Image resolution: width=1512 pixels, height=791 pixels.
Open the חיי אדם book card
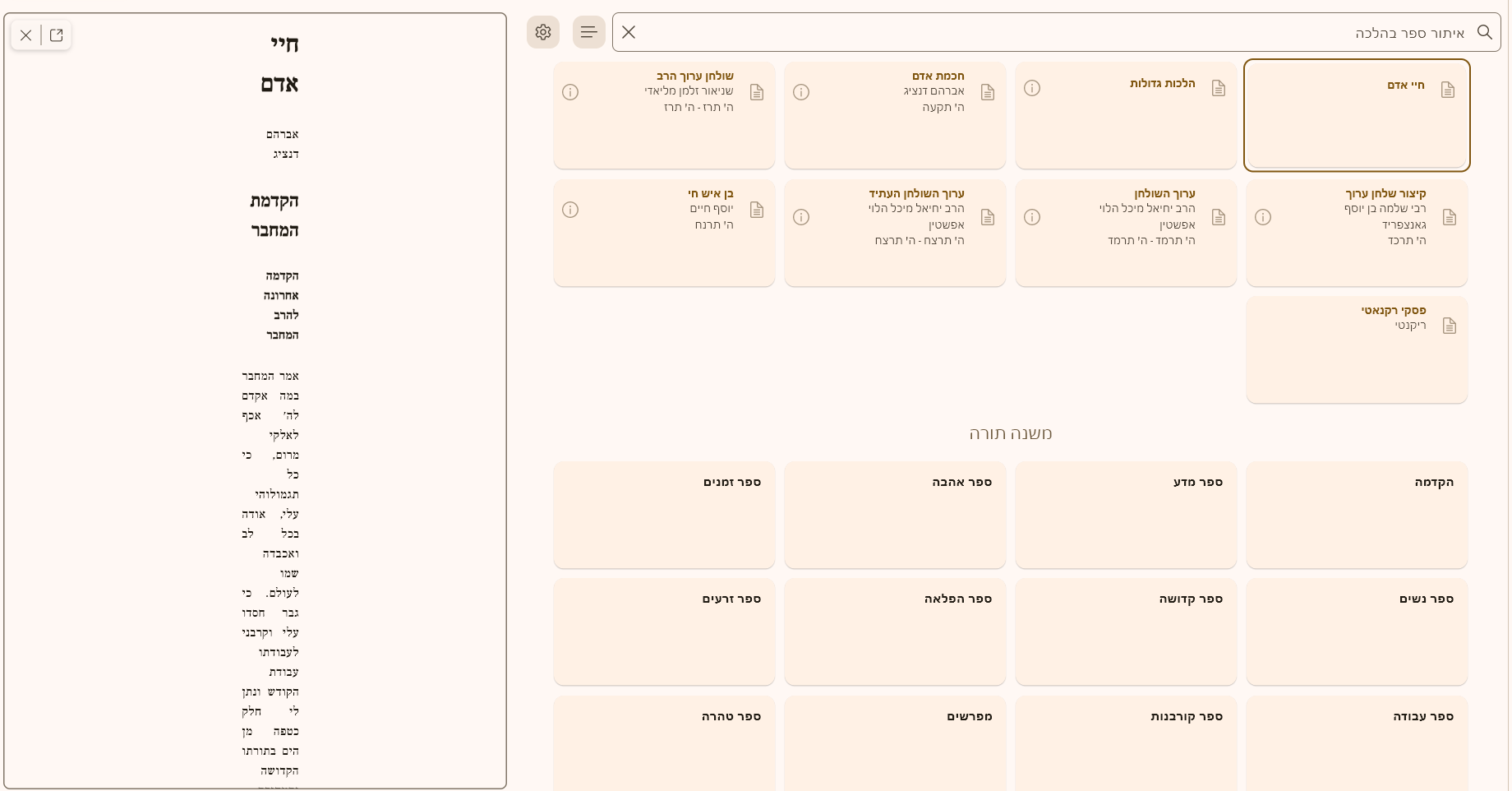pos(1357,115)
